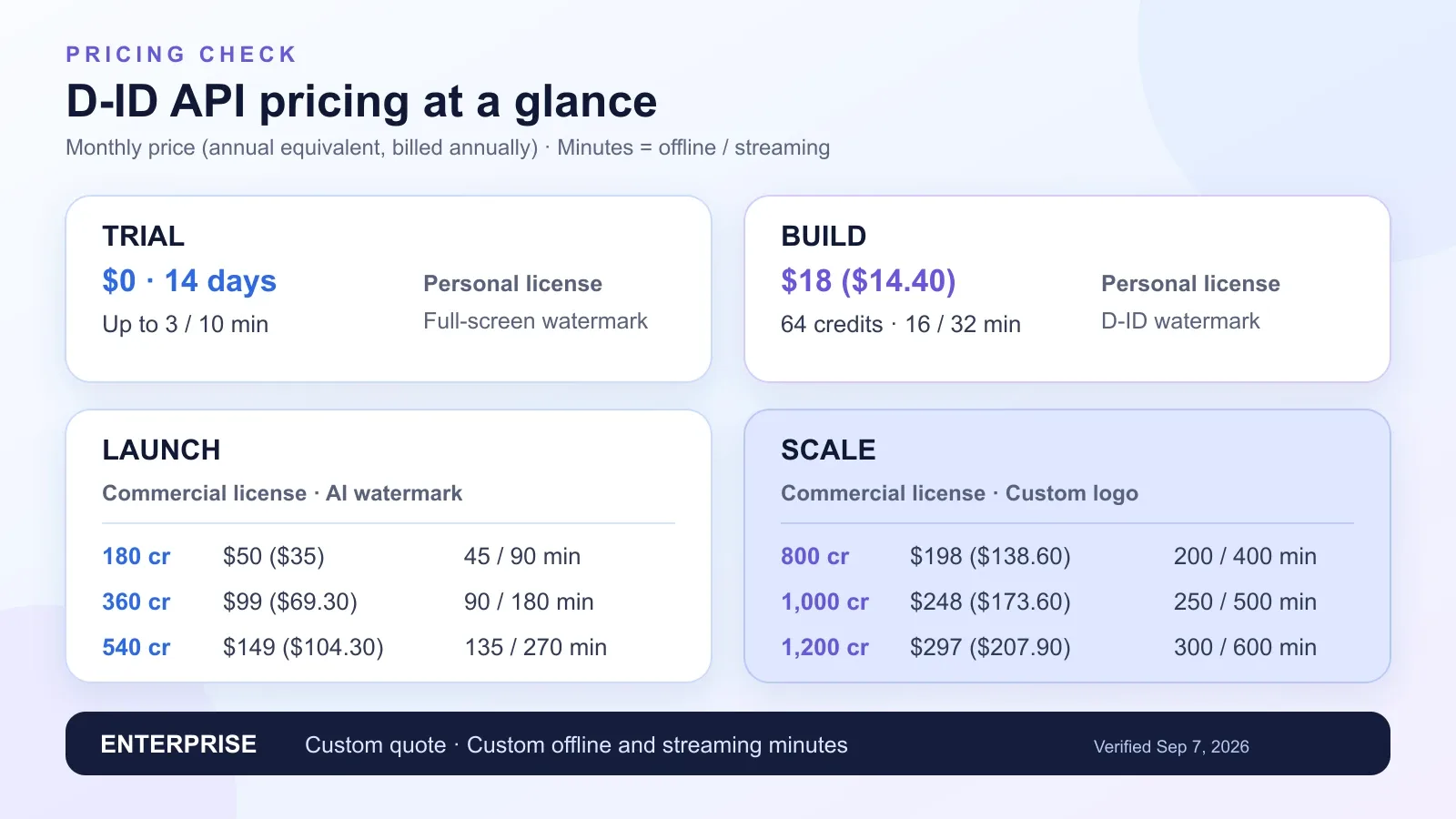Select 'Commercial license · Custom logo' text
Screen dimensions: 1456x819
[x=959, y=493]
